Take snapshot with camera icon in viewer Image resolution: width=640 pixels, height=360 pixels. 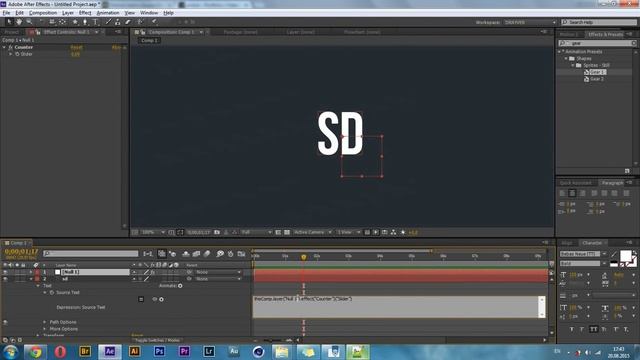pos(217,232)
